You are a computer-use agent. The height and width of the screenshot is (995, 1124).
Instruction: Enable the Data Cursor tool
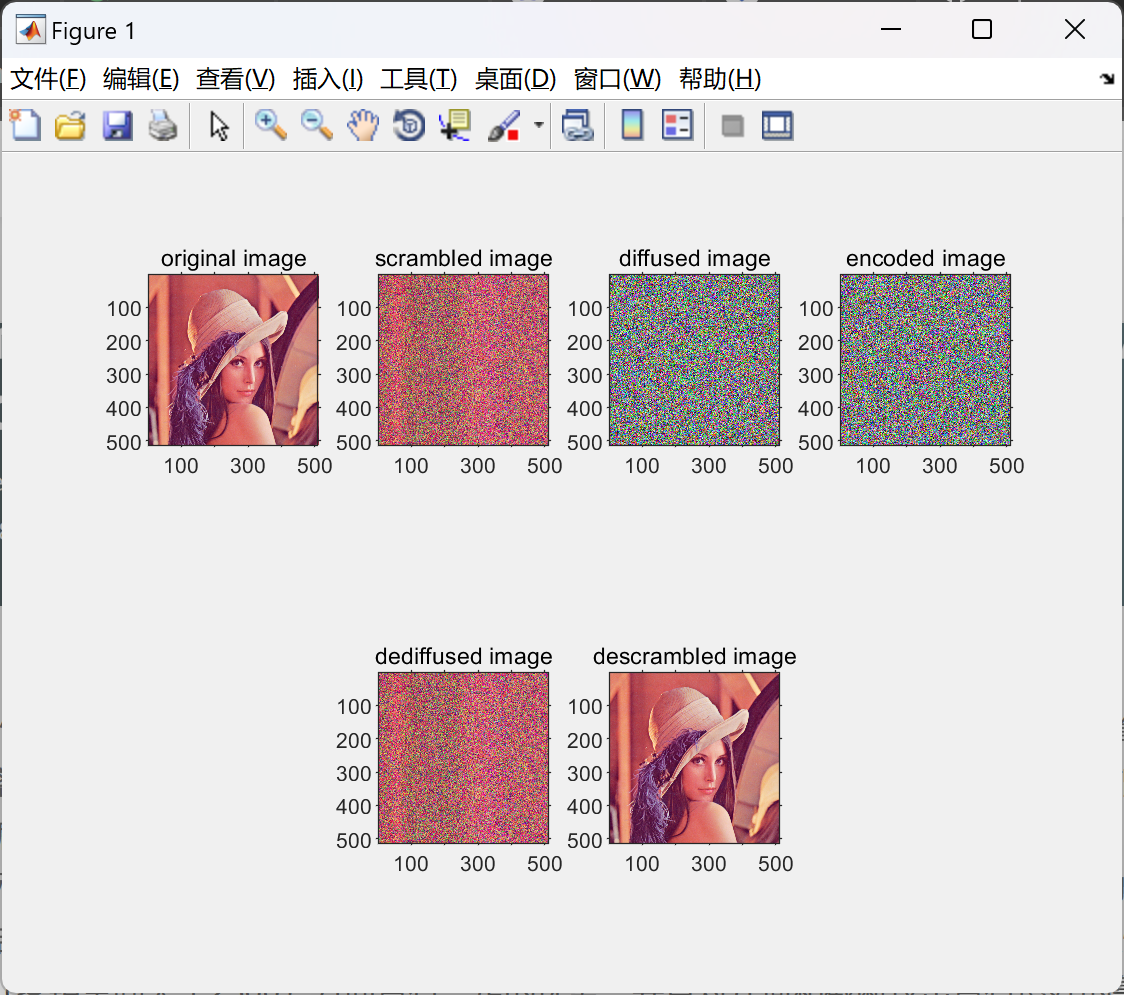click(x=455, y=125)
